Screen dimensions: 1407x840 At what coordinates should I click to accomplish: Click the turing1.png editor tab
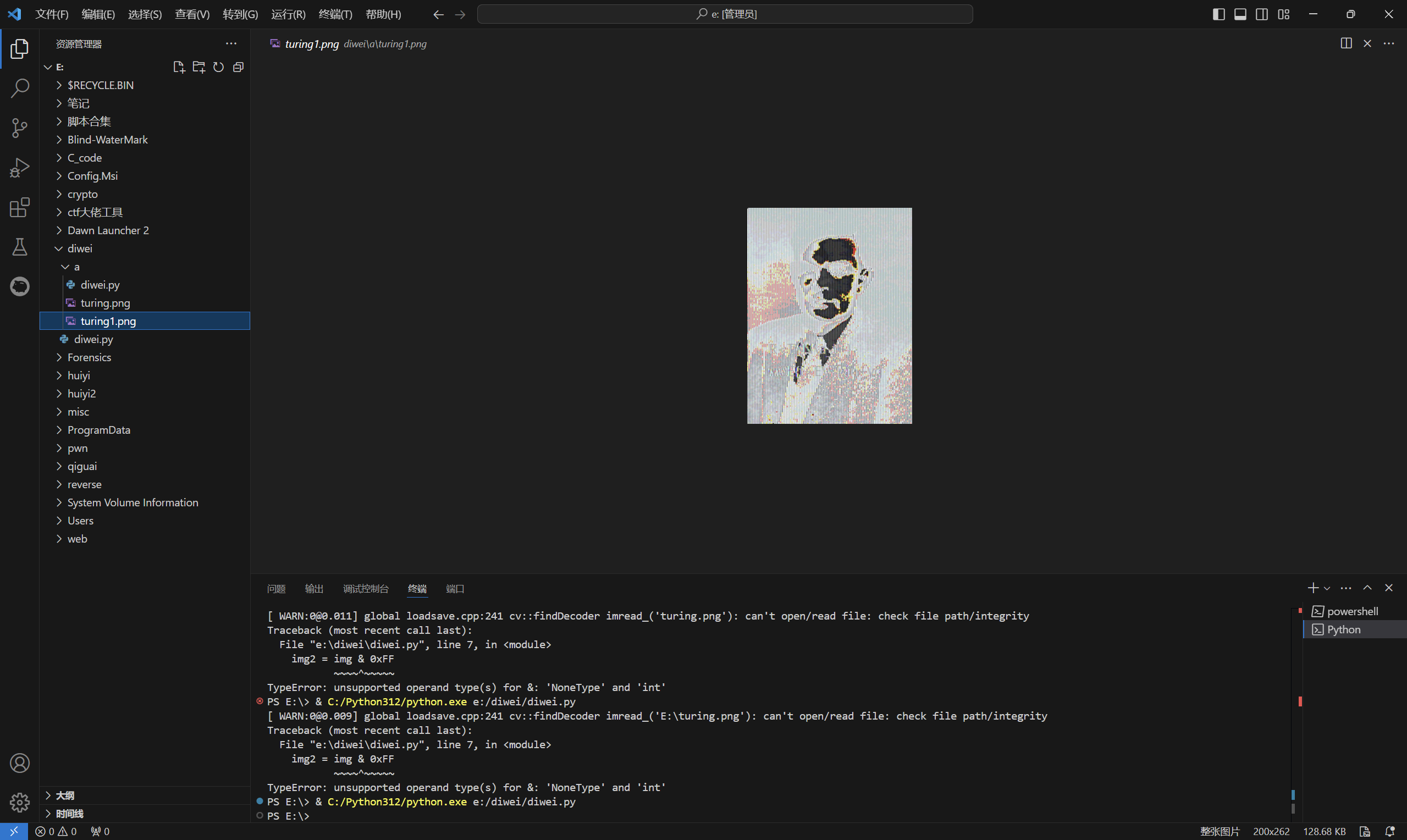(348, 43)
